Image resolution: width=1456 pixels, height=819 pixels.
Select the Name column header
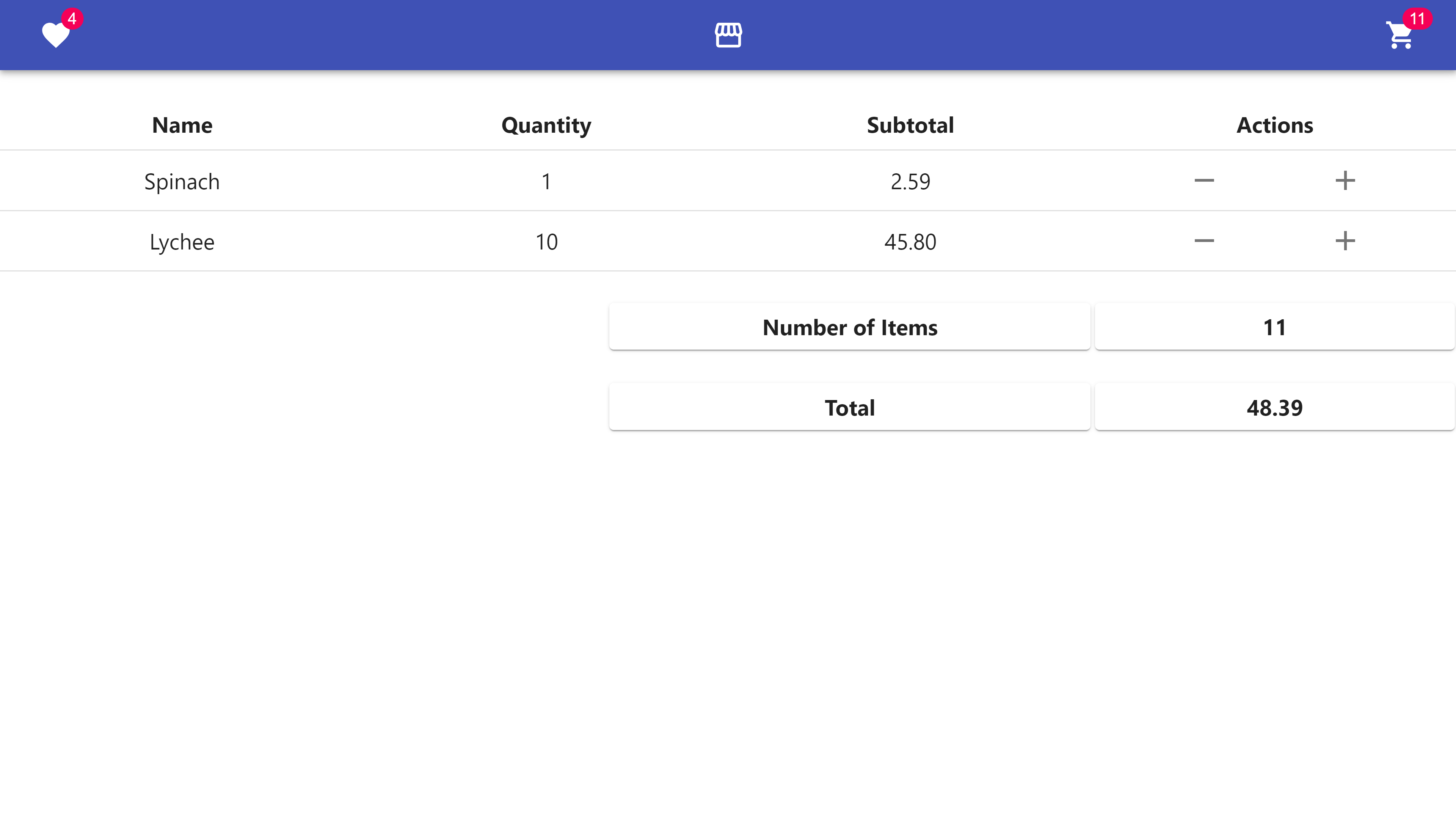[182, 125]
